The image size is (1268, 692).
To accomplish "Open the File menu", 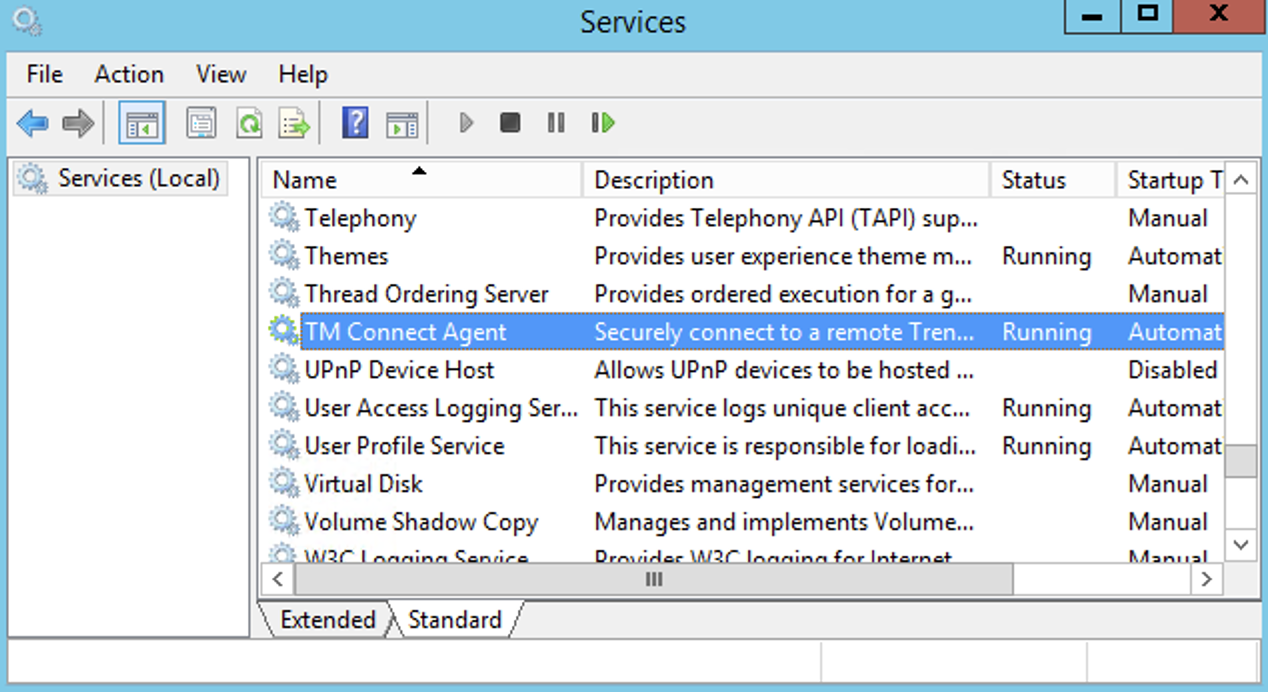I will 44,75.
